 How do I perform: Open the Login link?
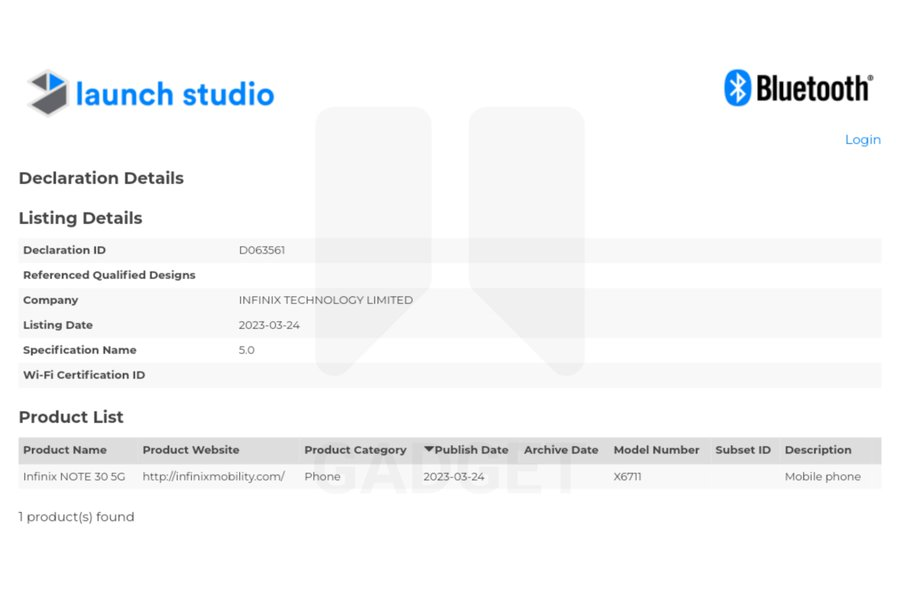[862, 140]
